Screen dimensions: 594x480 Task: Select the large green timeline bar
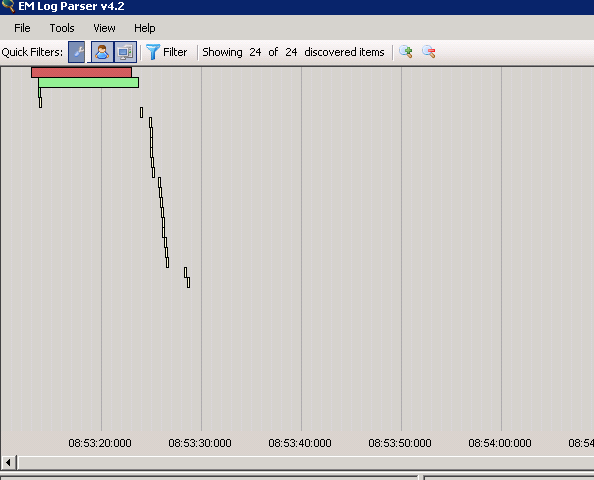(x=89, y=82)
